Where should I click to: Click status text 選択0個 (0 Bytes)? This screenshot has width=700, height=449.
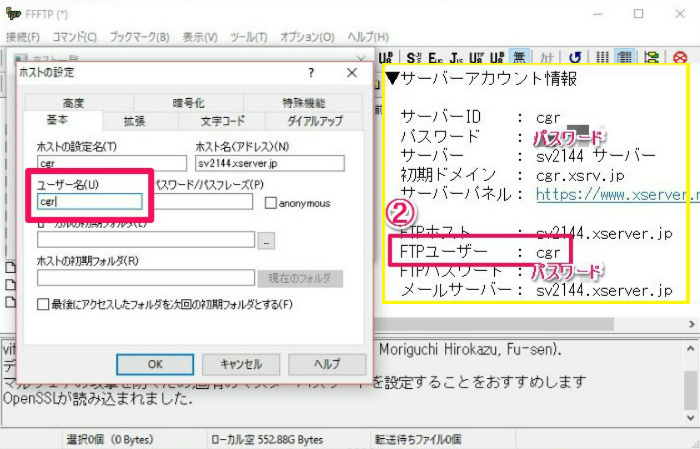110,440
